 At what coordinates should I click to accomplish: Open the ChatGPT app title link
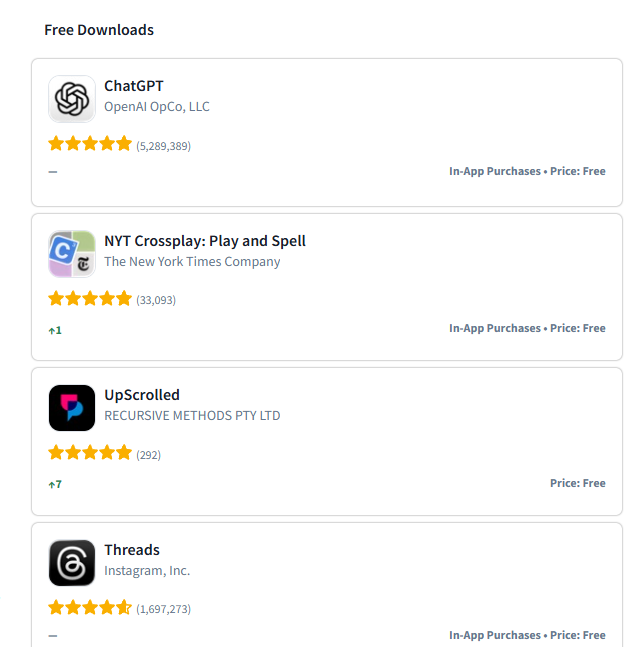pyautogui.click(x=133, y=86)
